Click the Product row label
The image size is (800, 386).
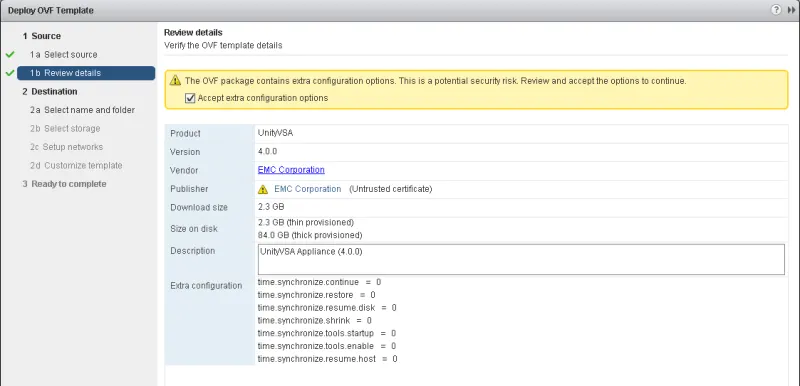tap(185, 134)
